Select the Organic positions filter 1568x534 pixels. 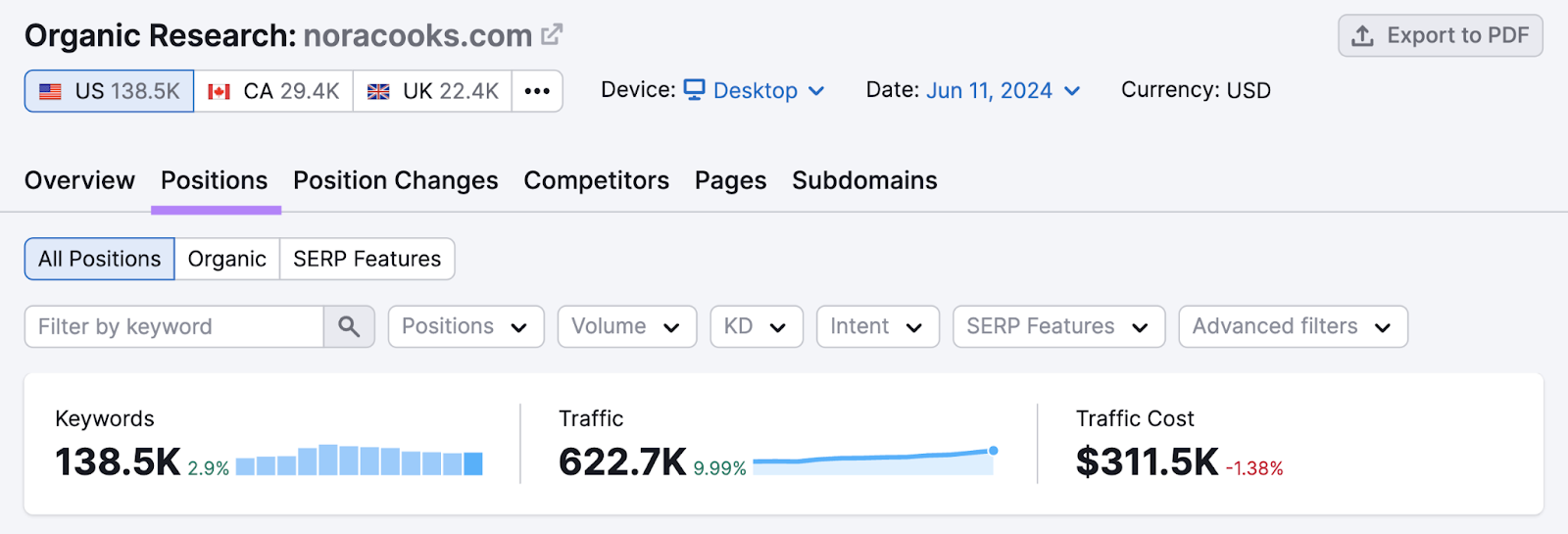(226, 259)
